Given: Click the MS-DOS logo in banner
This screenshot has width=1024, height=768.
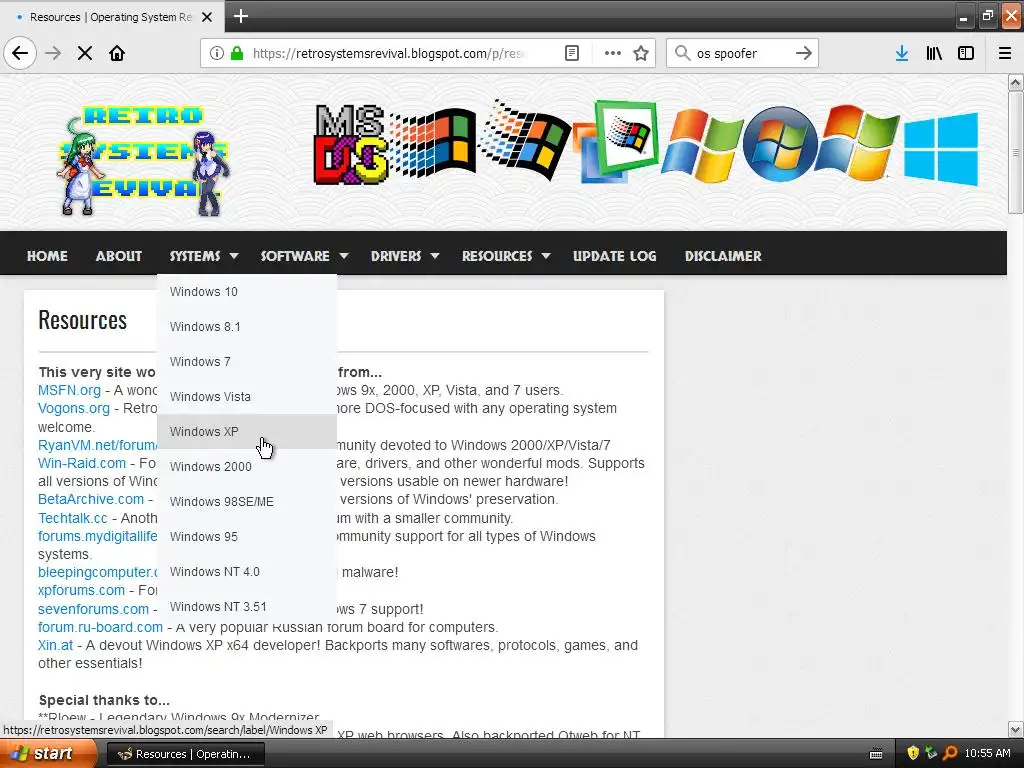Looking at the screenshot, I should (349, 144).
